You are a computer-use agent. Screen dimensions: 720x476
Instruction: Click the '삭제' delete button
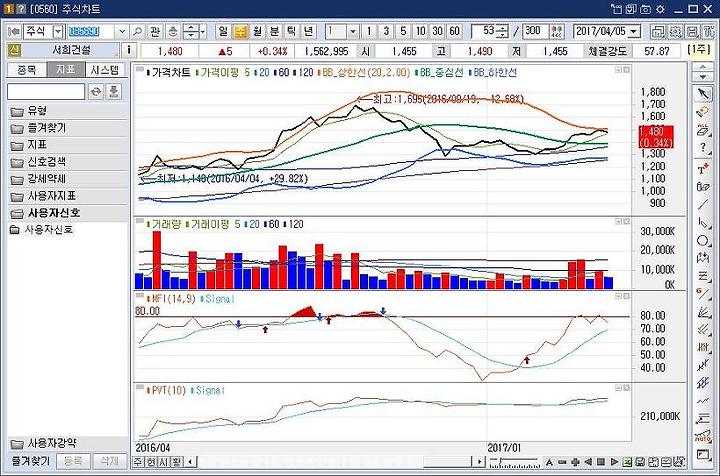coord(109,461)
